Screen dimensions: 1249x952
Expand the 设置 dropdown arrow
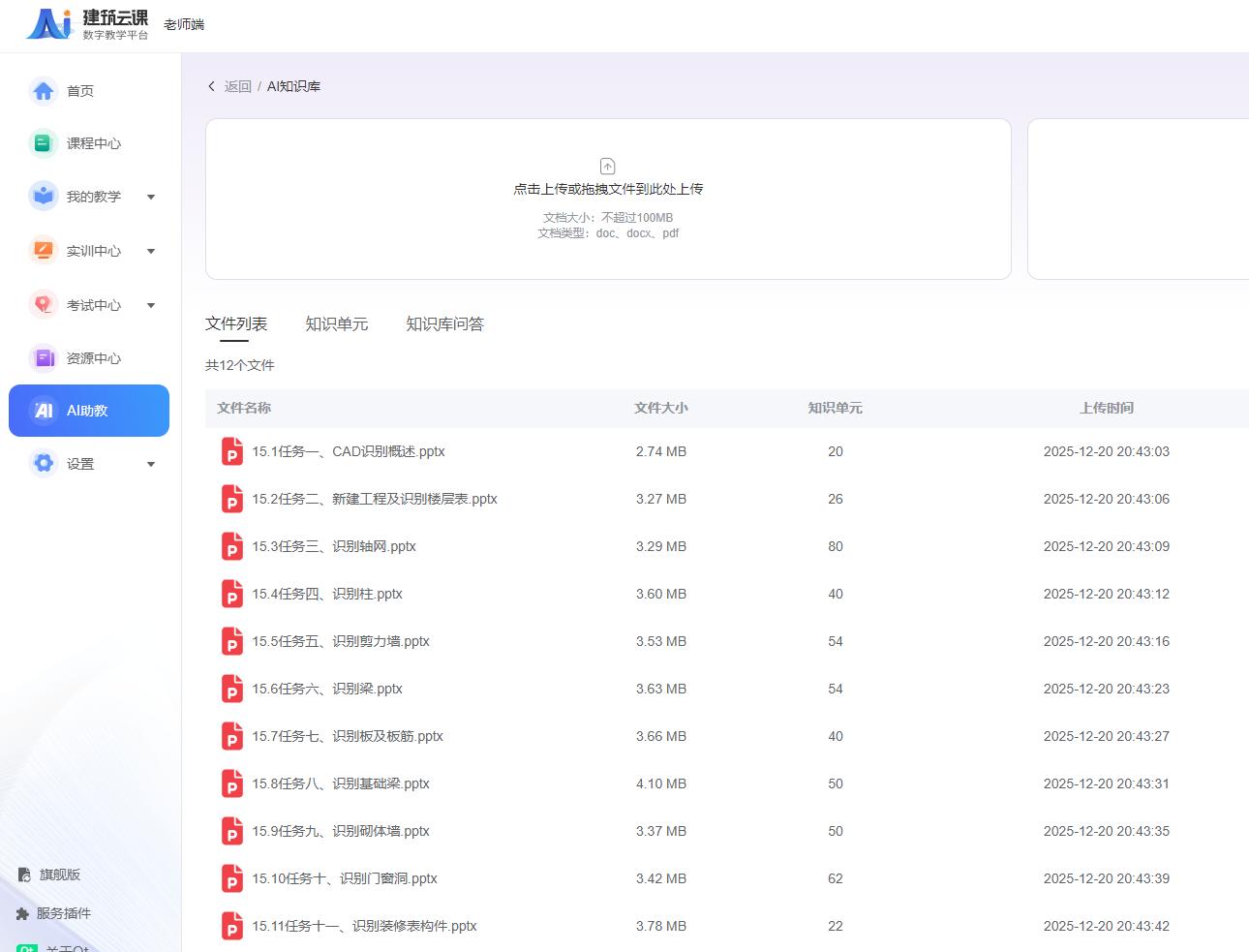tap(151, 465)
